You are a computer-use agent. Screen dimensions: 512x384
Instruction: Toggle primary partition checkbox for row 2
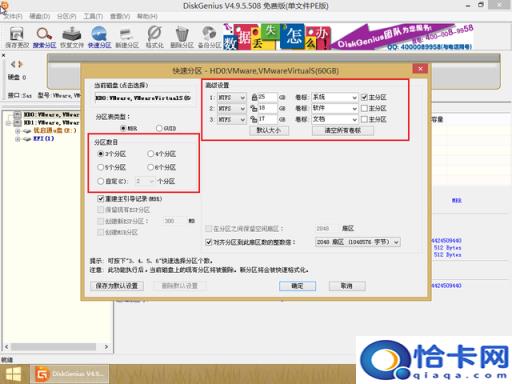(364, 108)
